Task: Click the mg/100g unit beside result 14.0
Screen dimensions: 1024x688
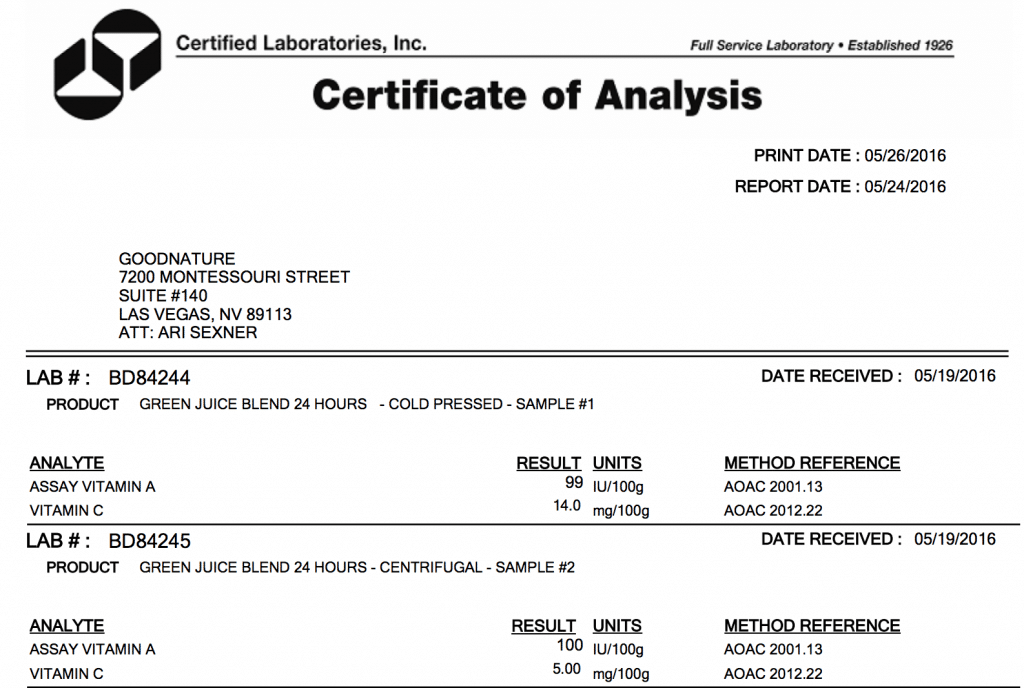Action: click(621, 510)
